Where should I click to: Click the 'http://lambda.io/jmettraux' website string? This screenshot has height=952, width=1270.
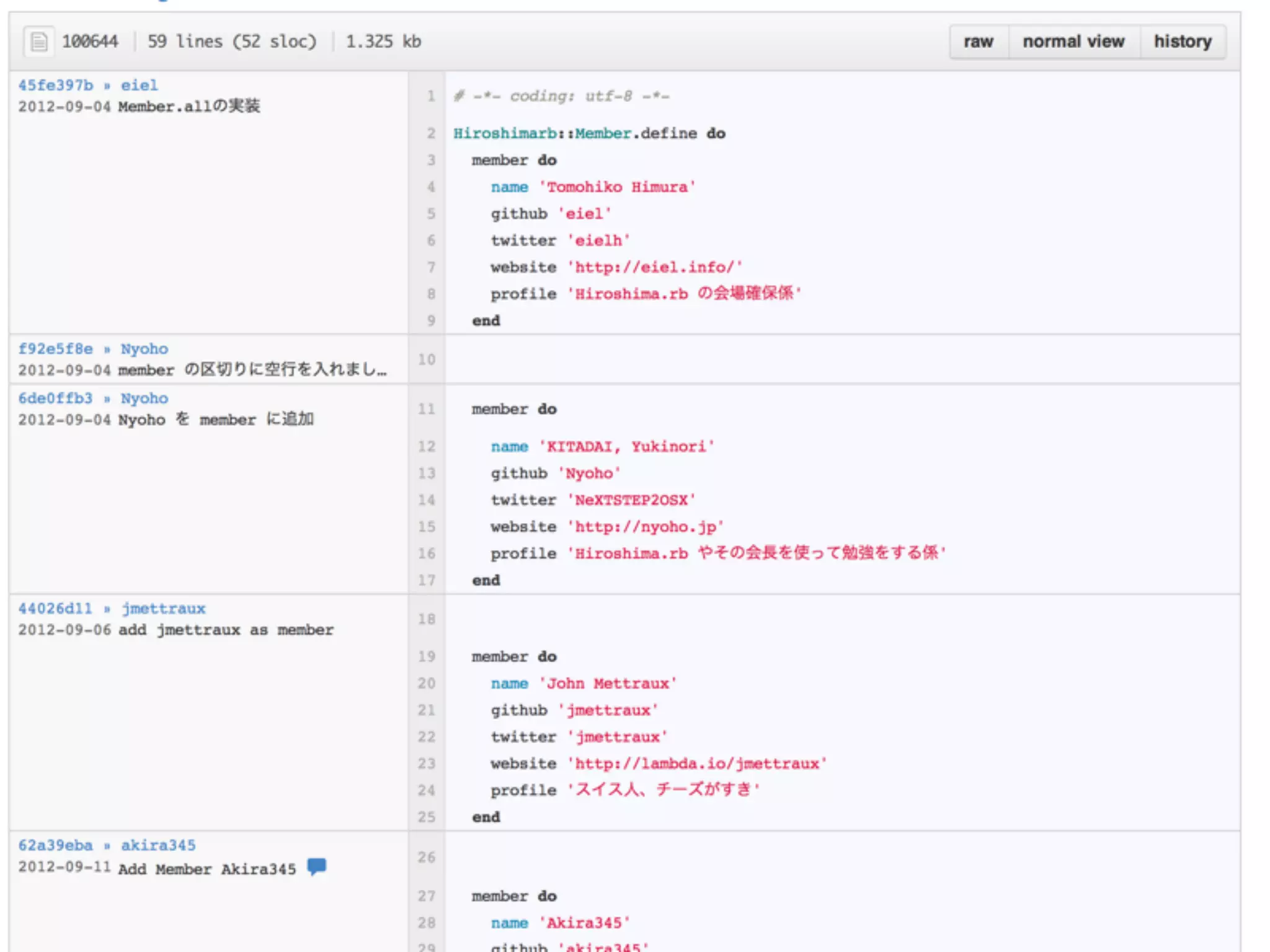pyautogui.click(x=697, y=764)
